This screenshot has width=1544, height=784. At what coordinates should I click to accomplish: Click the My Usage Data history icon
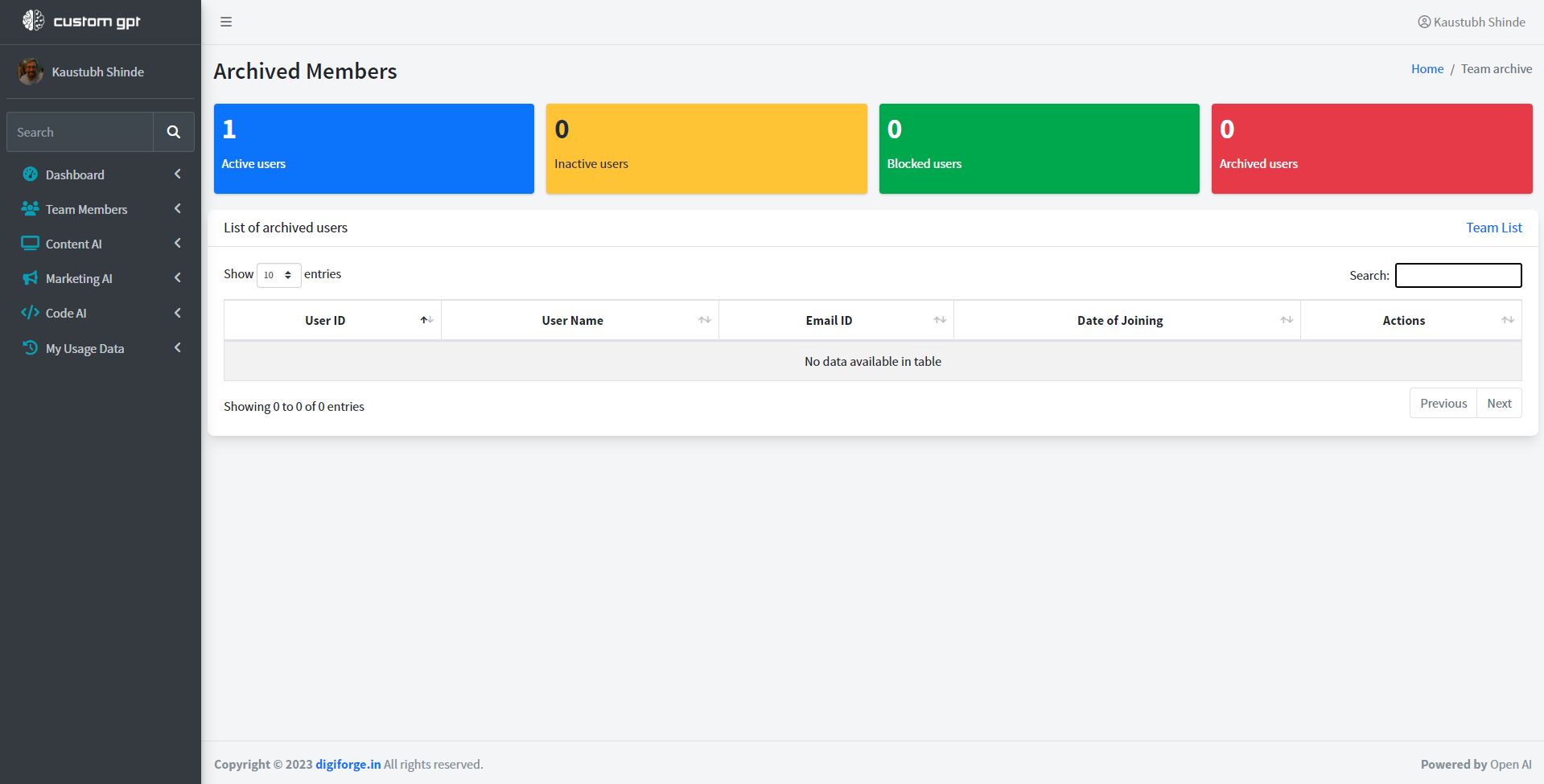(x=30, y=347)
